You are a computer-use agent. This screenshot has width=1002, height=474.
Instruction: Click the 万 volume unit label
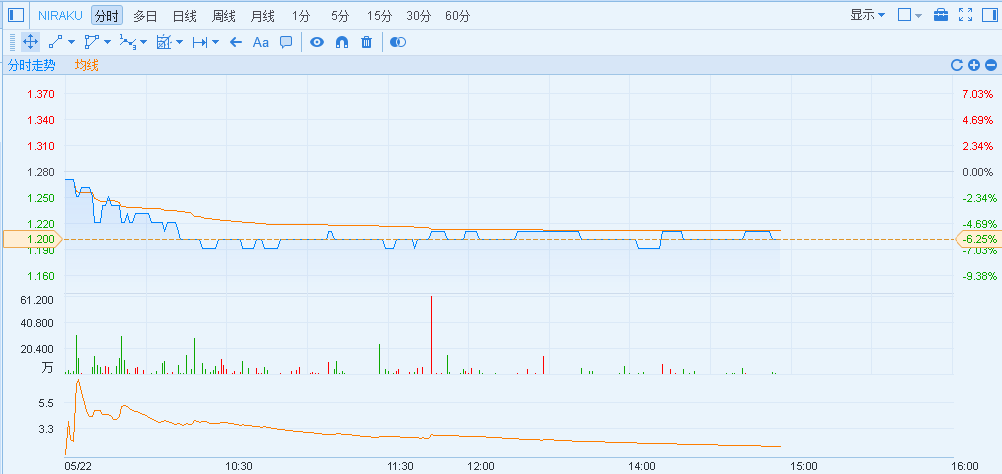47,367
